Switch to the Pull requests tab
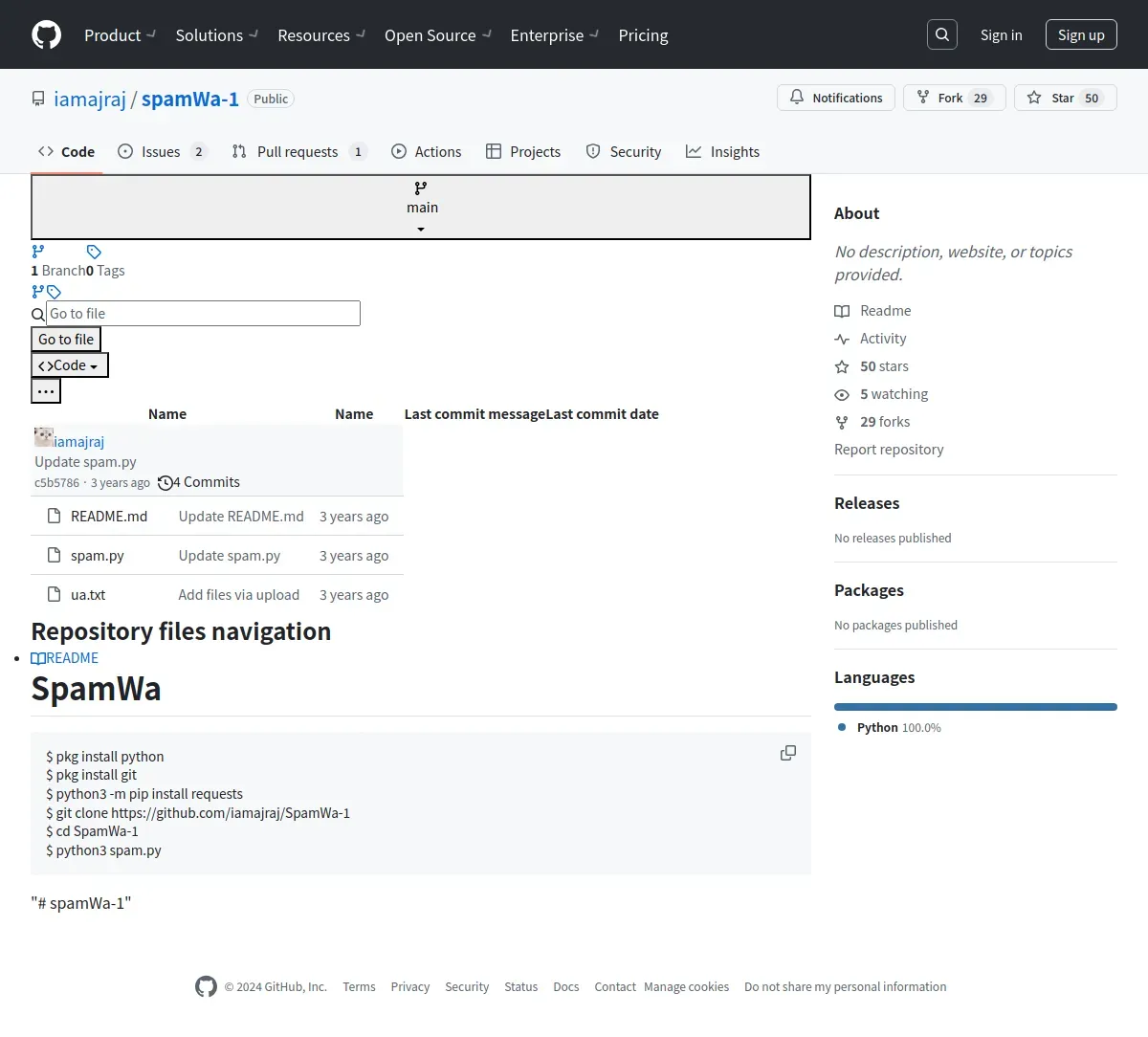Image resolution: width=1148 pixels, height=1037 pixels. point(298,151)
